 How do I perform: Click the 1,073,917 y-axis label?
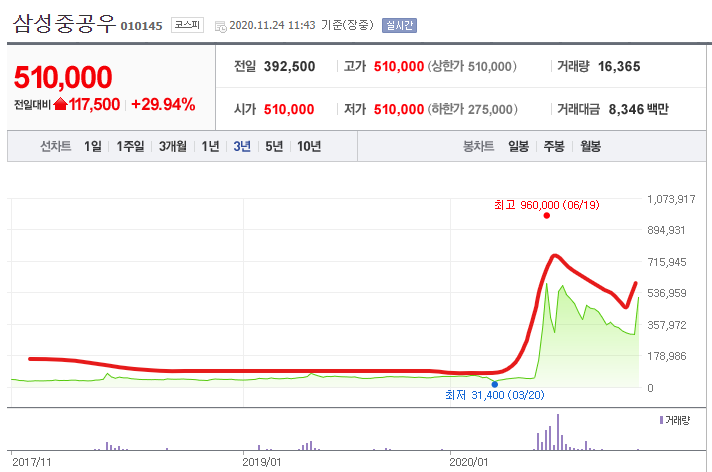tap(671, 199)
